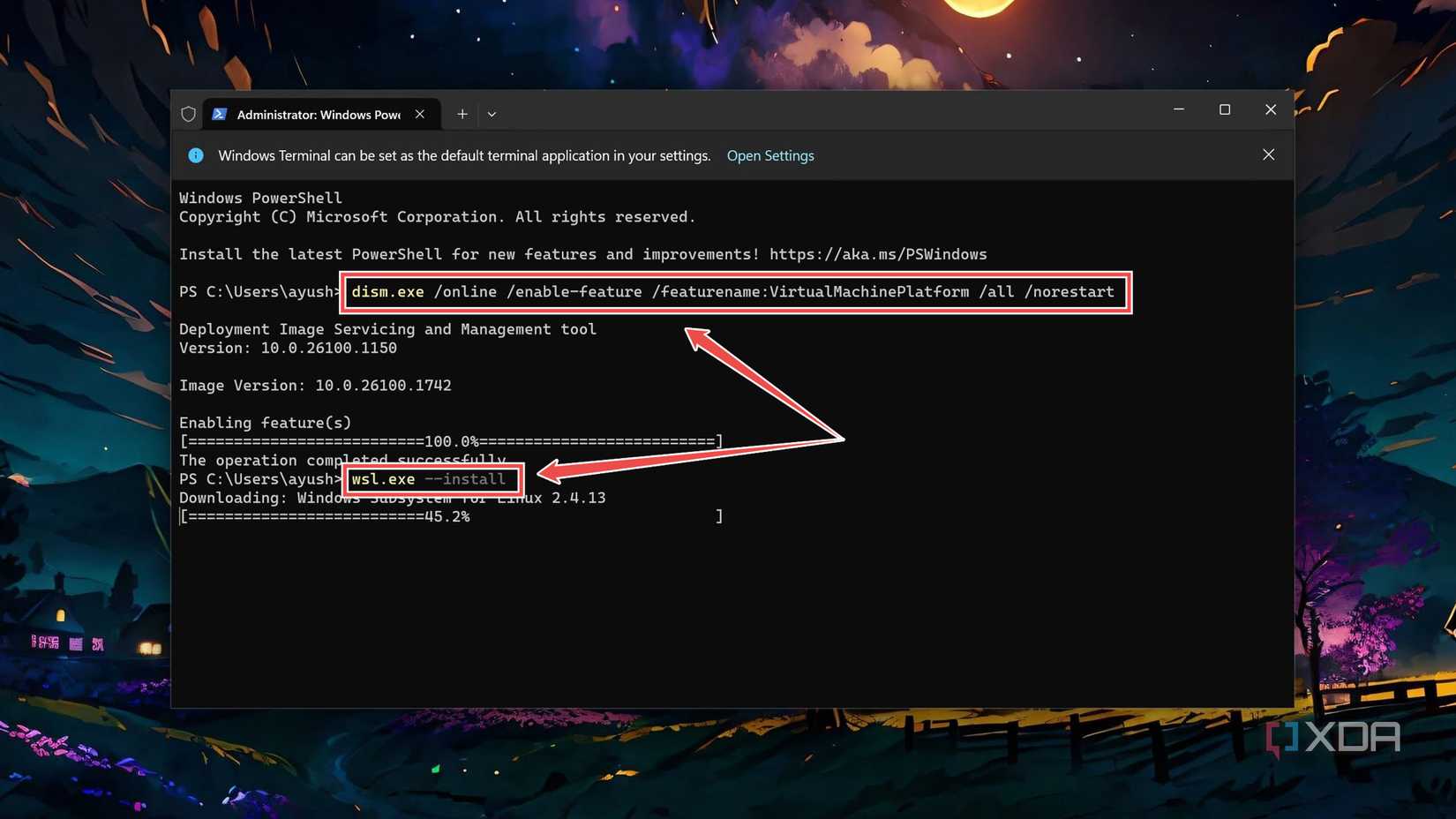
Task: Click the Windows Terminal shield icon in title bar
Action: click(188, 113)
